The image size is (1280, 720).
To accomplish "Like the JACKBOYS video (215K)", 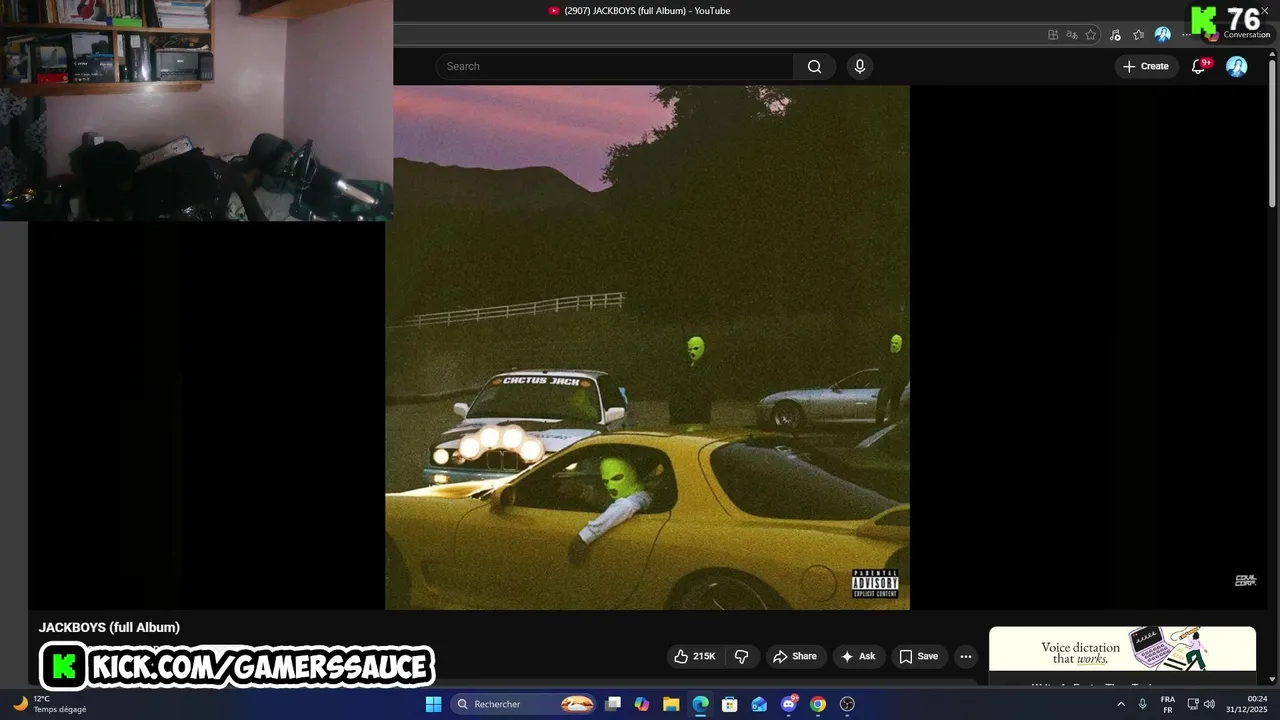I will 695,656.
